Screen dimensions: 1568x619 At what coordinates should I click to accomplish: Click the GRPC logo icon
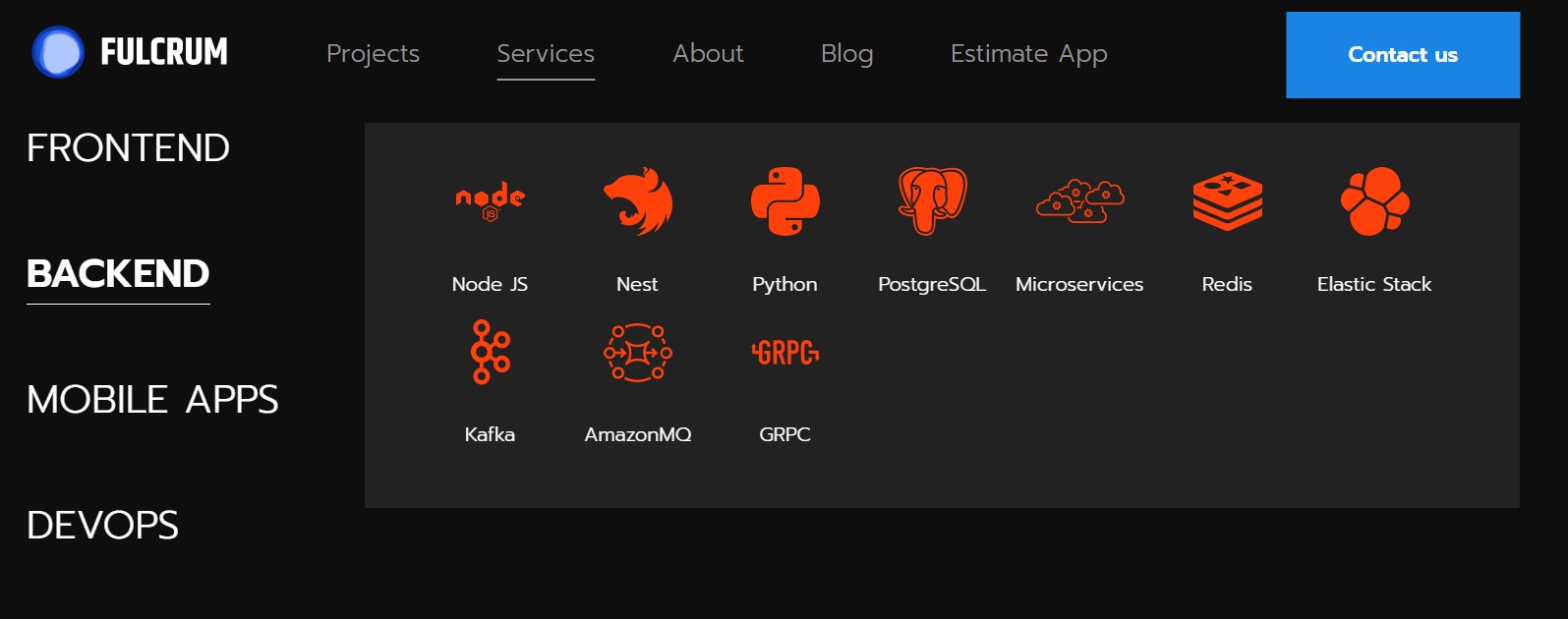click(784, 352)
